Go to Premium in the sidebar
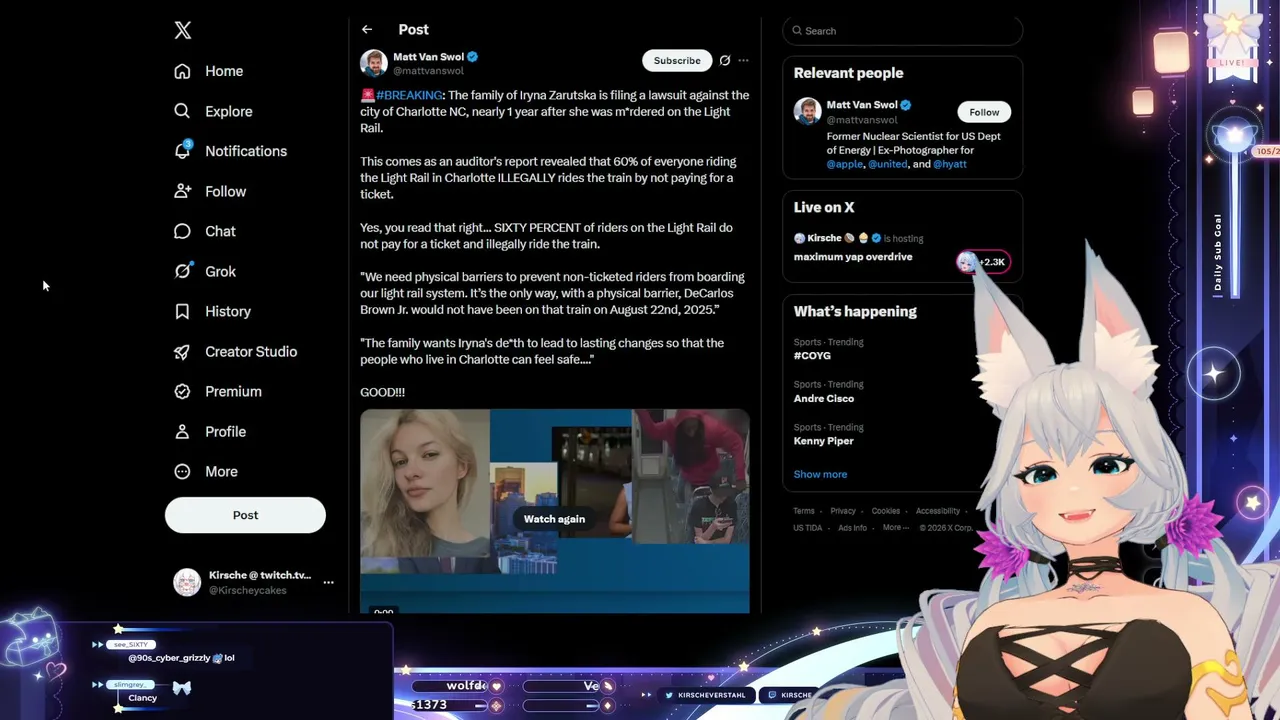1280x720 pixels. 218,391
